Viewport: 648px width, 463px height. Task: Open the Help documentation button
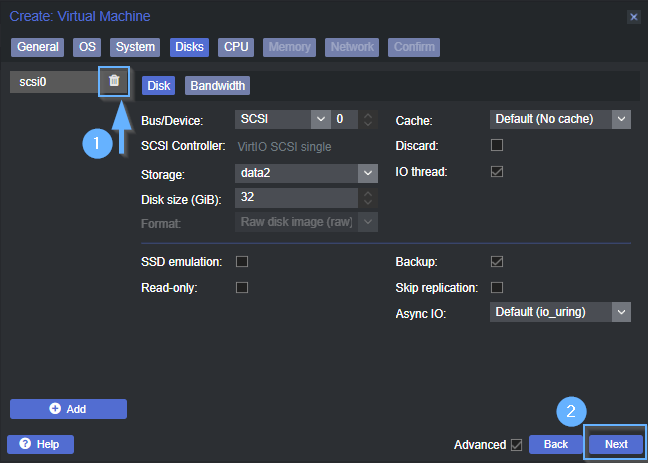point(40,444)
